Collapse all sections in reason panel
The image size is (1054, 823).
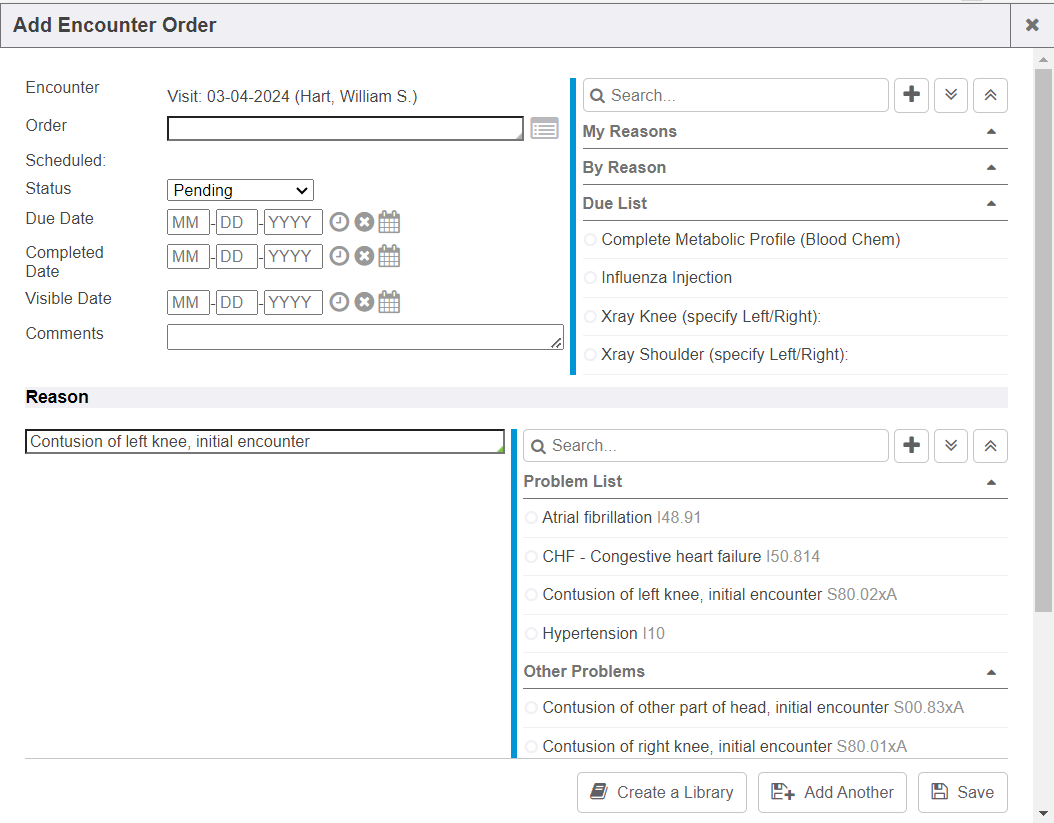(x=990, y=446)
